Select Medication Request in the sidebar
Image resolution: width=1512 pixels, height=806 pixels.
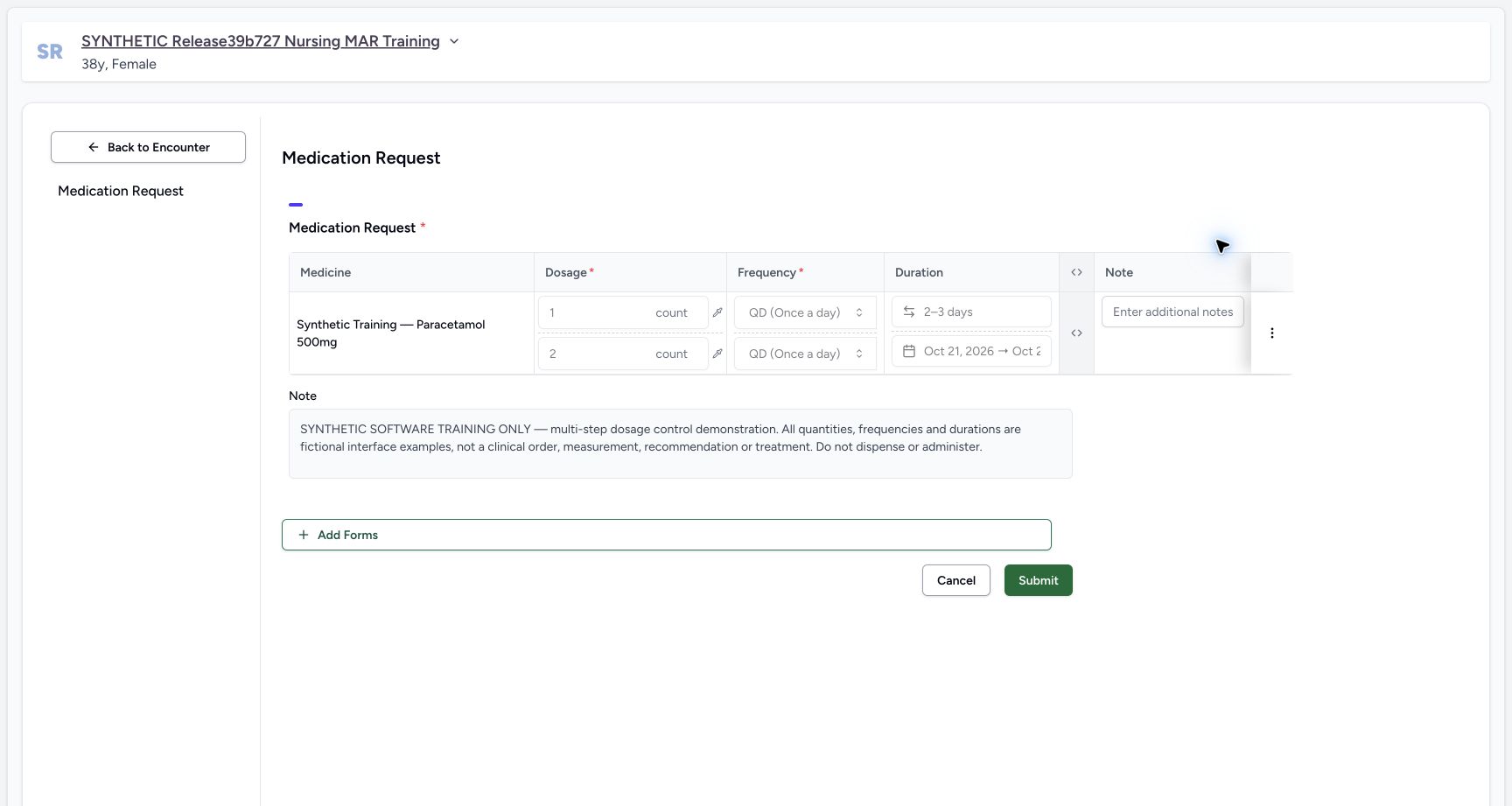tap(121, 191)
